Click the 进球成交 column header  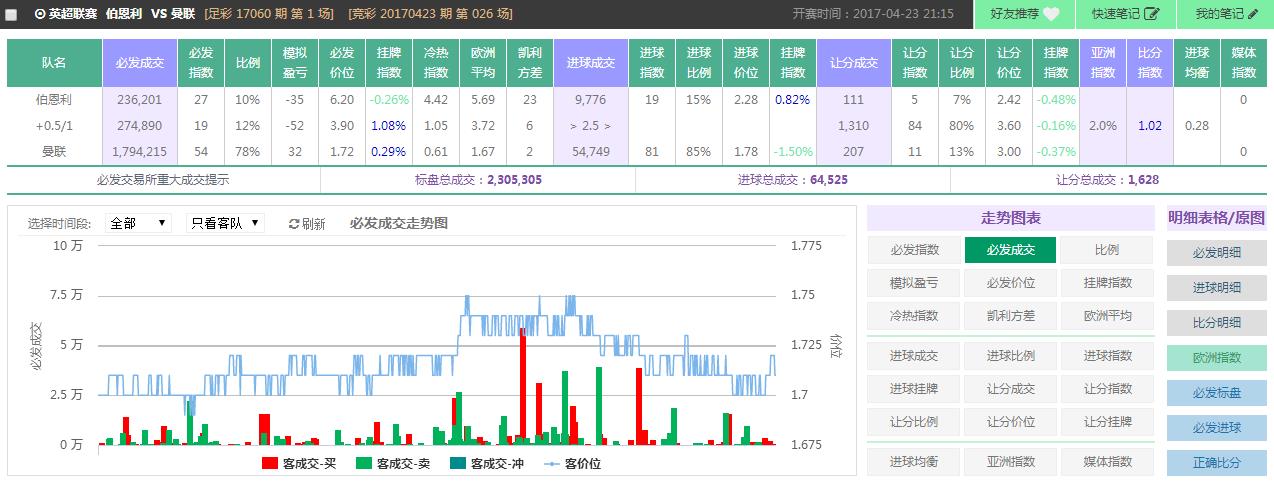coord(590,63)
